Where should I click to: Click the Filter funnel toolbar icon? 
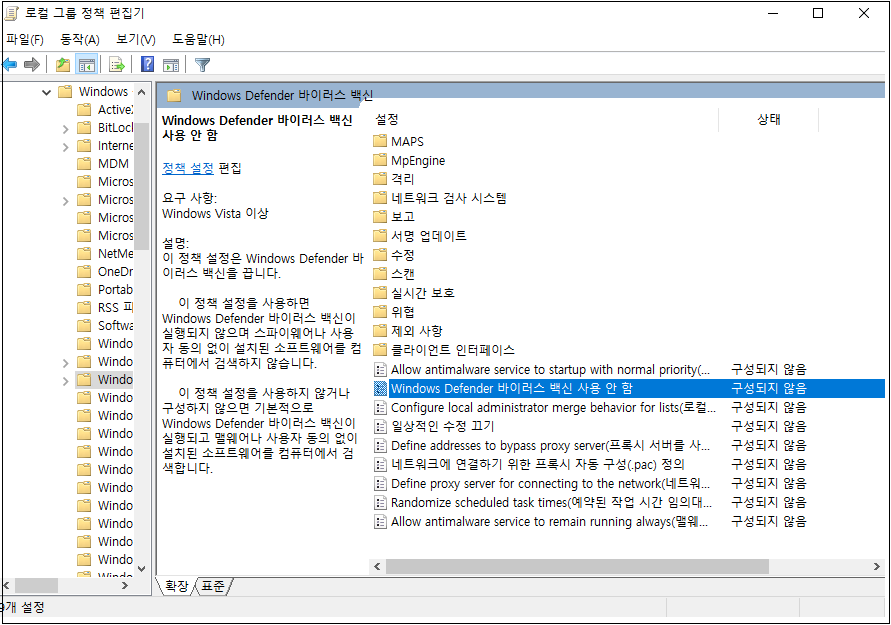[x=202, y=65]
